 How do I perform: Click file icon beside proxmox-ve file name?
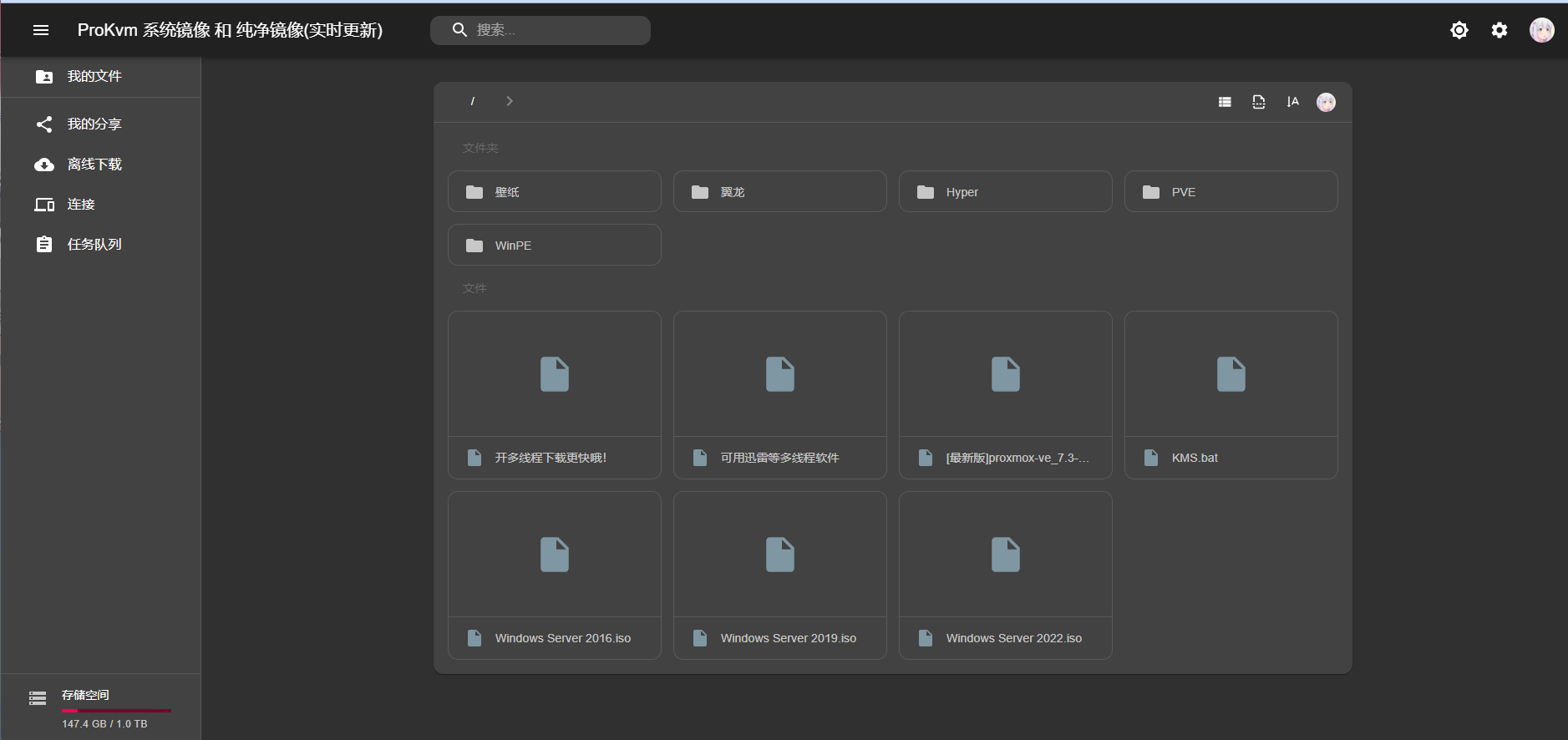(926, 458)
